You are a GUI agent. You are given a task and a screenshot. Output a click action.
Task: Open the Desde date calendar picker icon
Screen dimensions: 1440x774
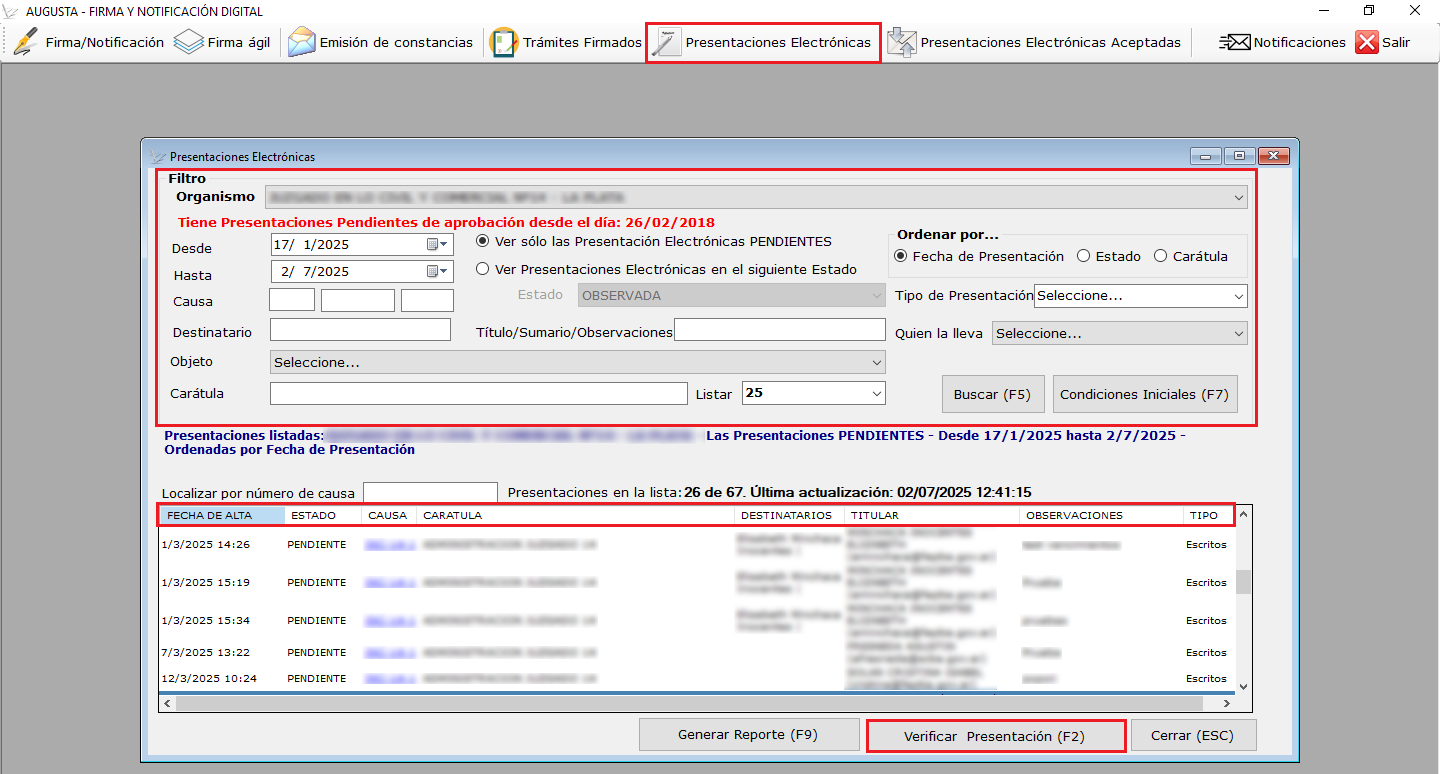438,244
